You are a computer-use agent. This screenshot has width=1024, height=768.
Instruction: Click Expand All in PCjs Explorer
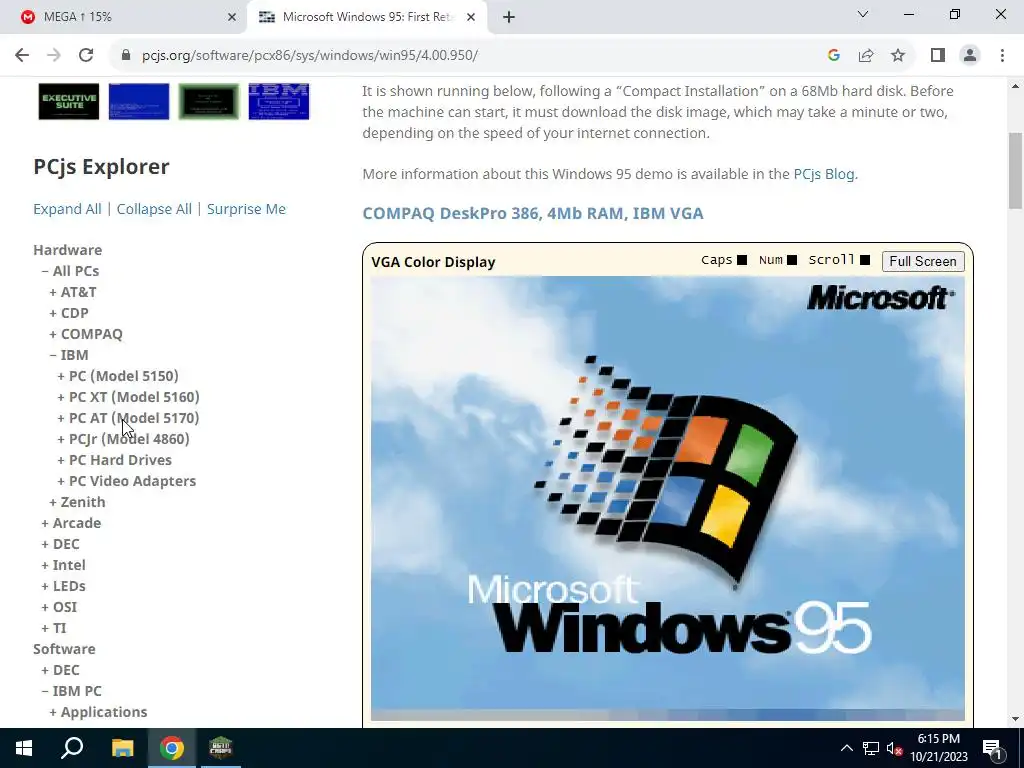(x=67, y=209)
